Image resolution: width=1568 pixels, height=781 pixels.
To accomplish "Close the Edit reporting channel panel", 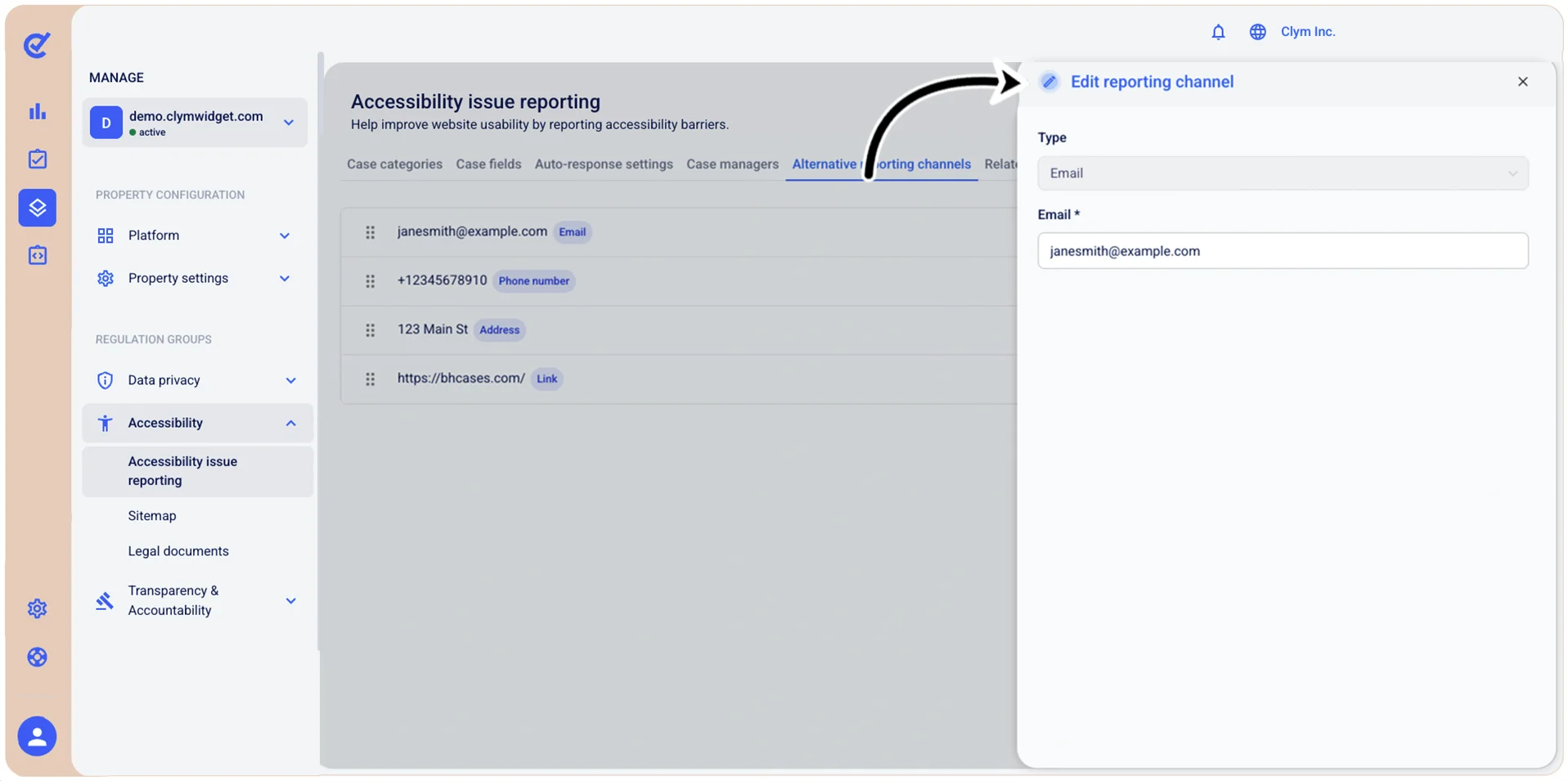I will click(1522, 82).
